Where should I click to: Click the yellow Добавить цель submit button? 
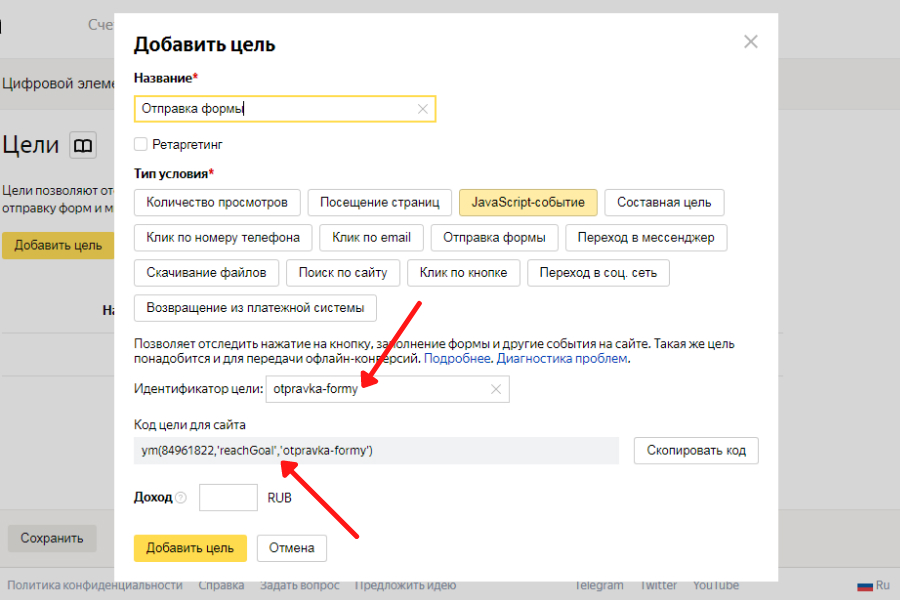click(x=190, y=548)
